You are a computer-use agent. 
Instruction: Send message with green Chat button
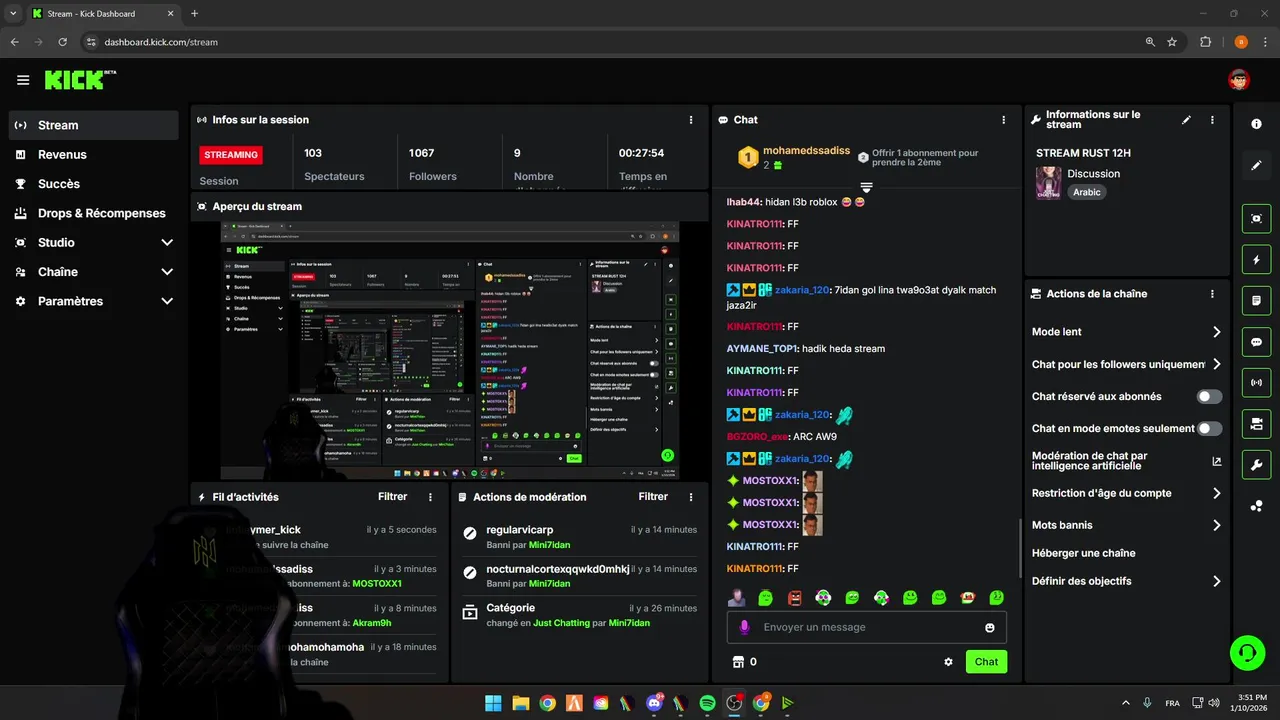pyautogui.click(x=986, y=662)
